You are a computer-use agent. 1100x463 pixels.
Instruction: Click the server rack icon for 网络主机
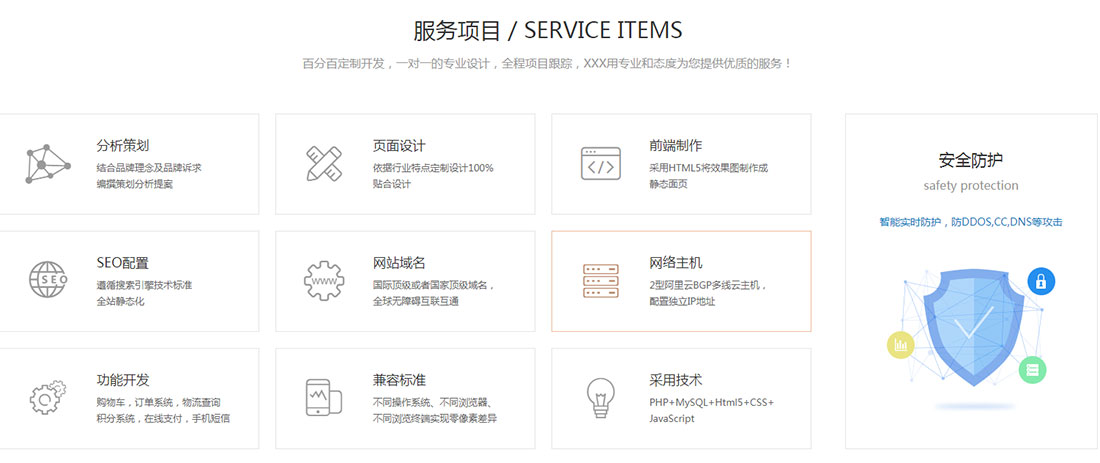[x=600, y=281]
